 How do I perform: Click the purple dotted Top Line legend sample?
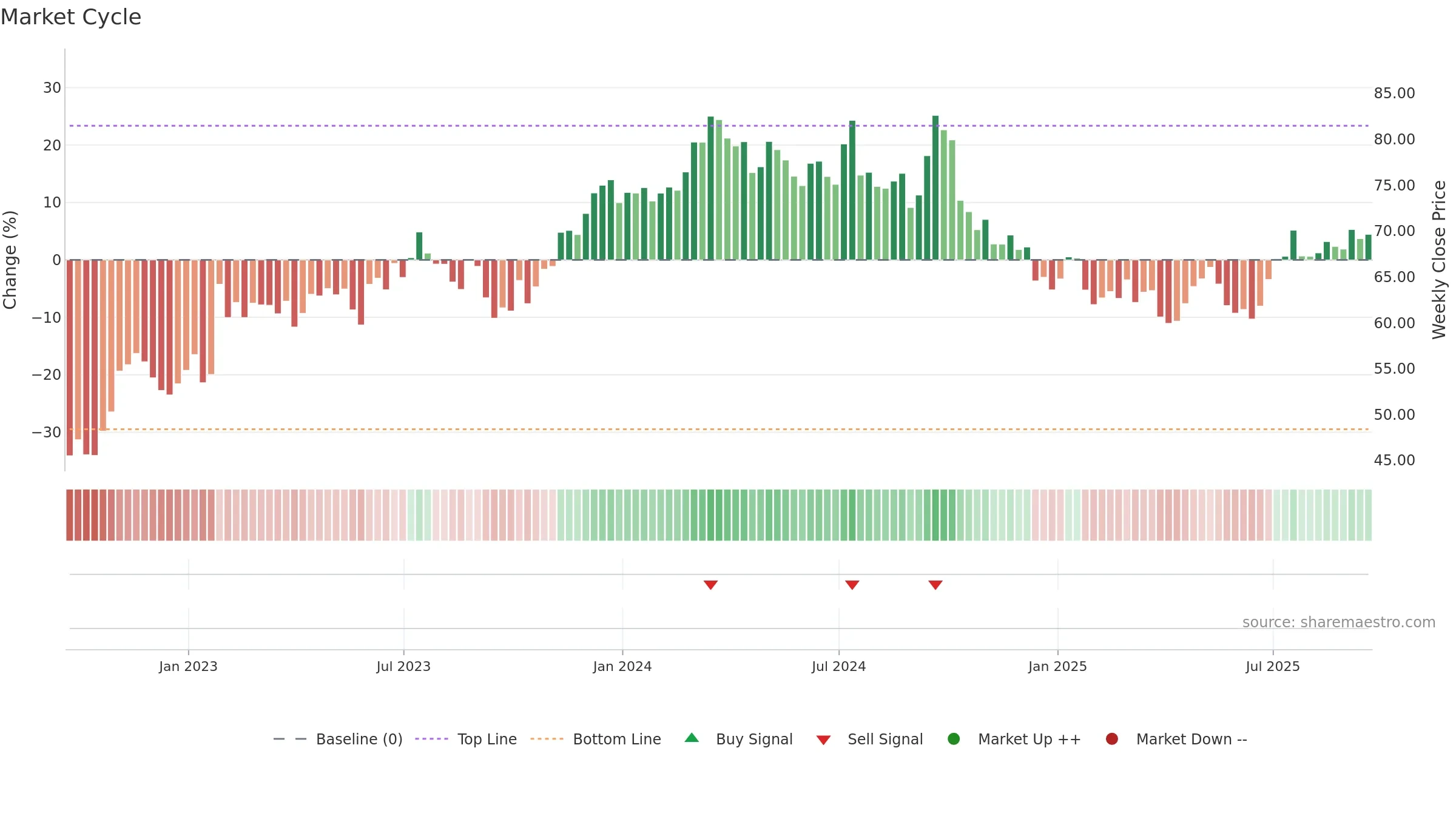pos(431,739)
